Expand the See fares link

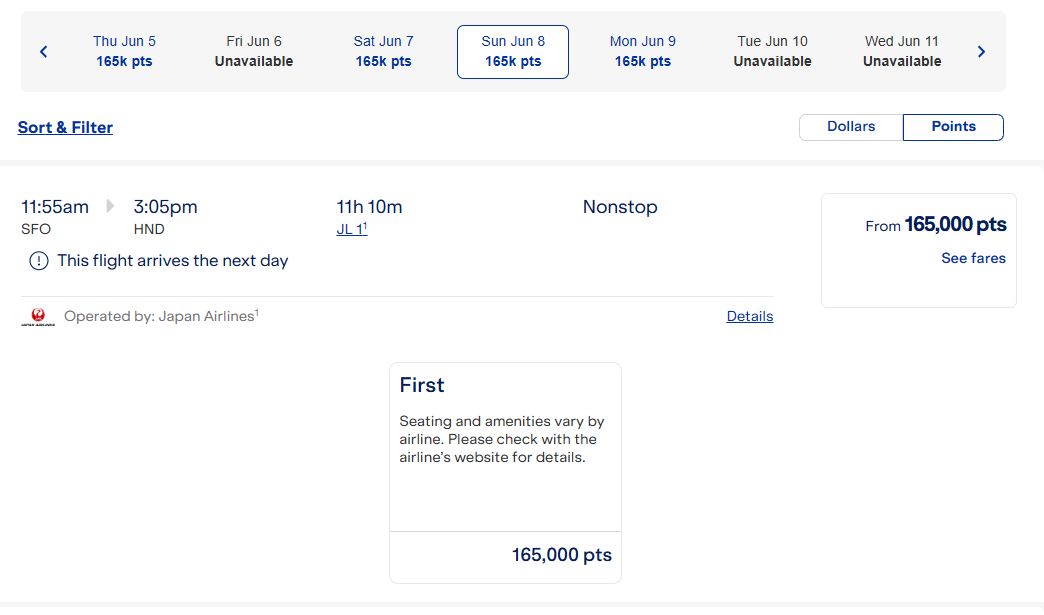pyautogui.click(x=973, y=258)
